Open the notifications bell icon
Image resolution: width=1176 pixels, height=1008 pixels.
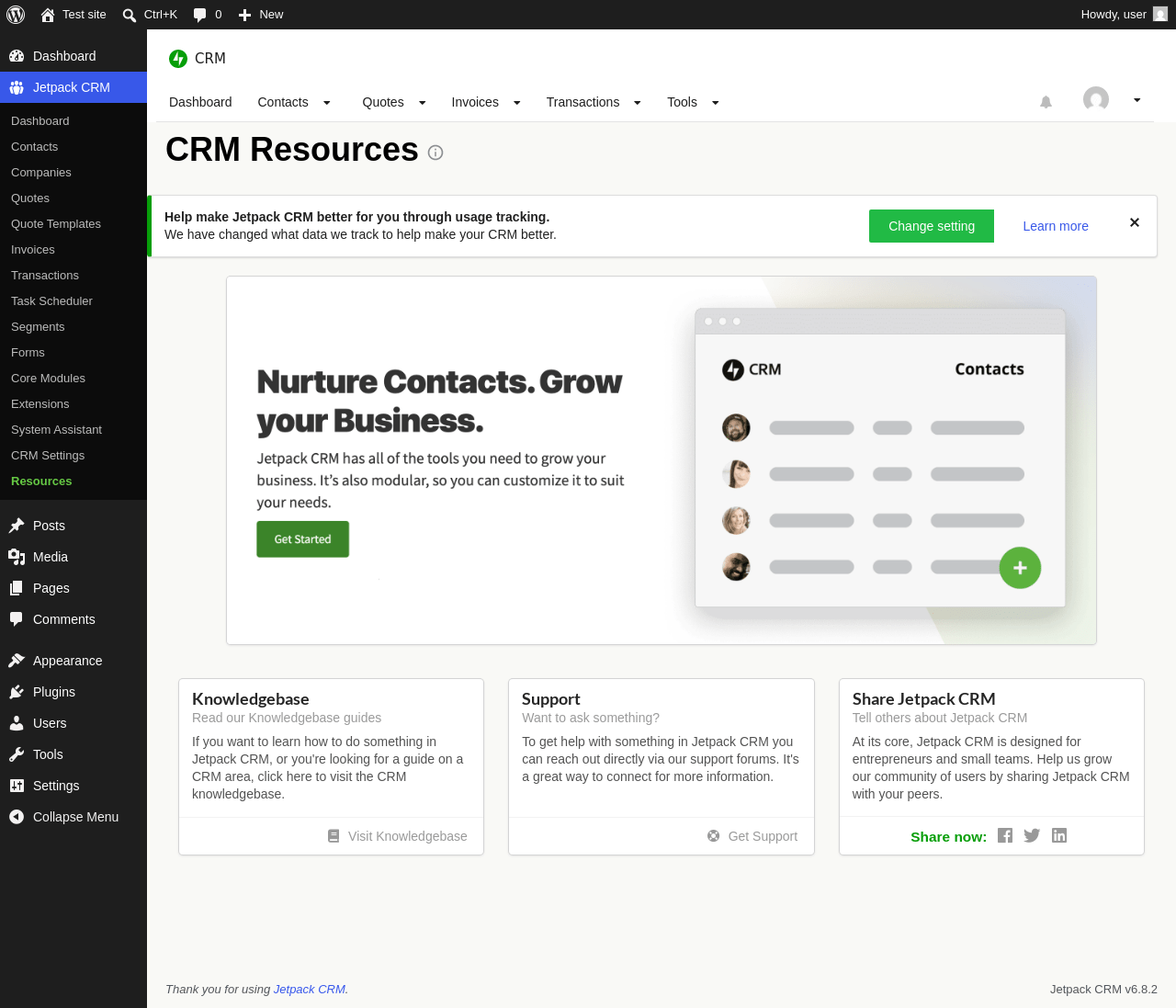[1046, 102]
